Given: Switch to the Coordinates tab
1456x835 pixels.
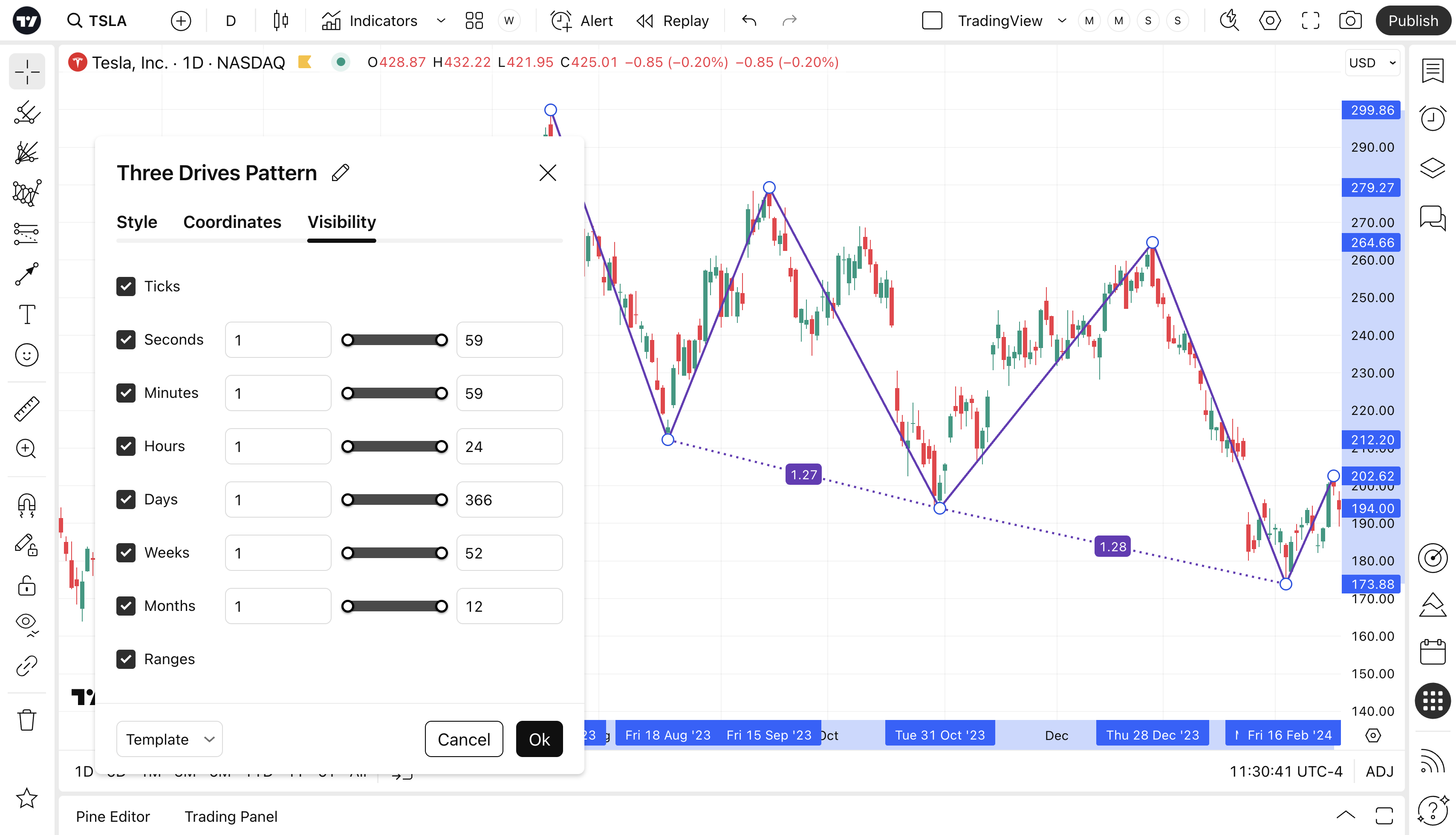Looking at the screenshot, I should click(x=232, y=222).
